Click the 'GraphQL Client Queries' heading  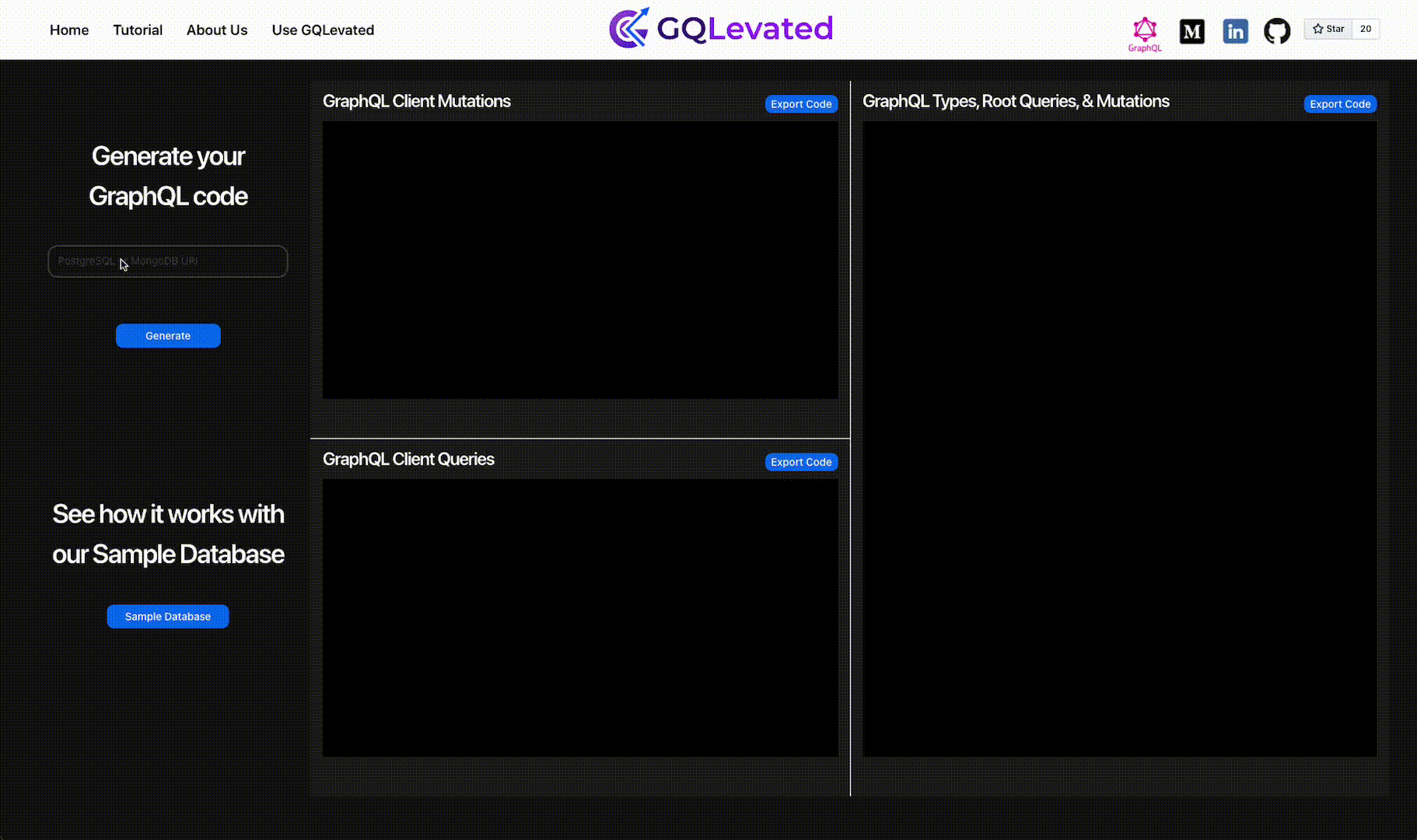point(408,459)
